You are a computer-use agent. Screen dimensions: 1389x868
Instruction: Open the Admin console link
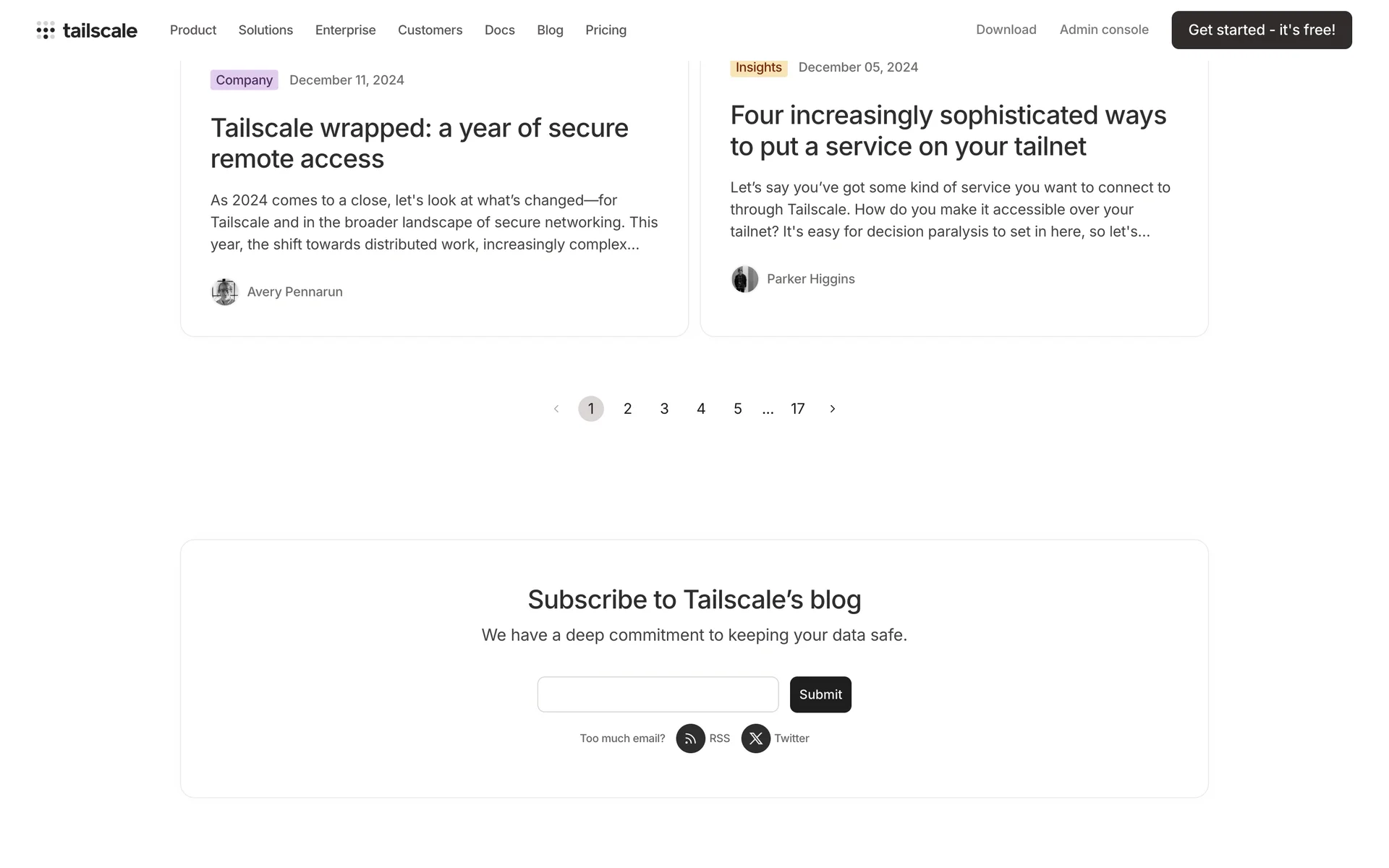pos(1104,30)
